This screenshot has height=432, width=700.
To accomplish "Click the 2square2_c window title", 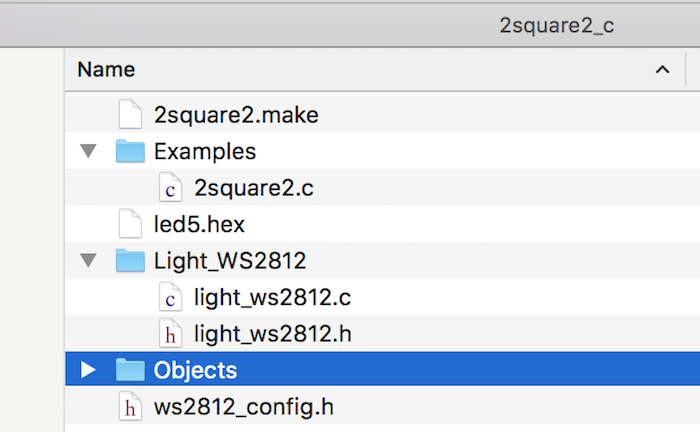I will [x=556, y=25].
